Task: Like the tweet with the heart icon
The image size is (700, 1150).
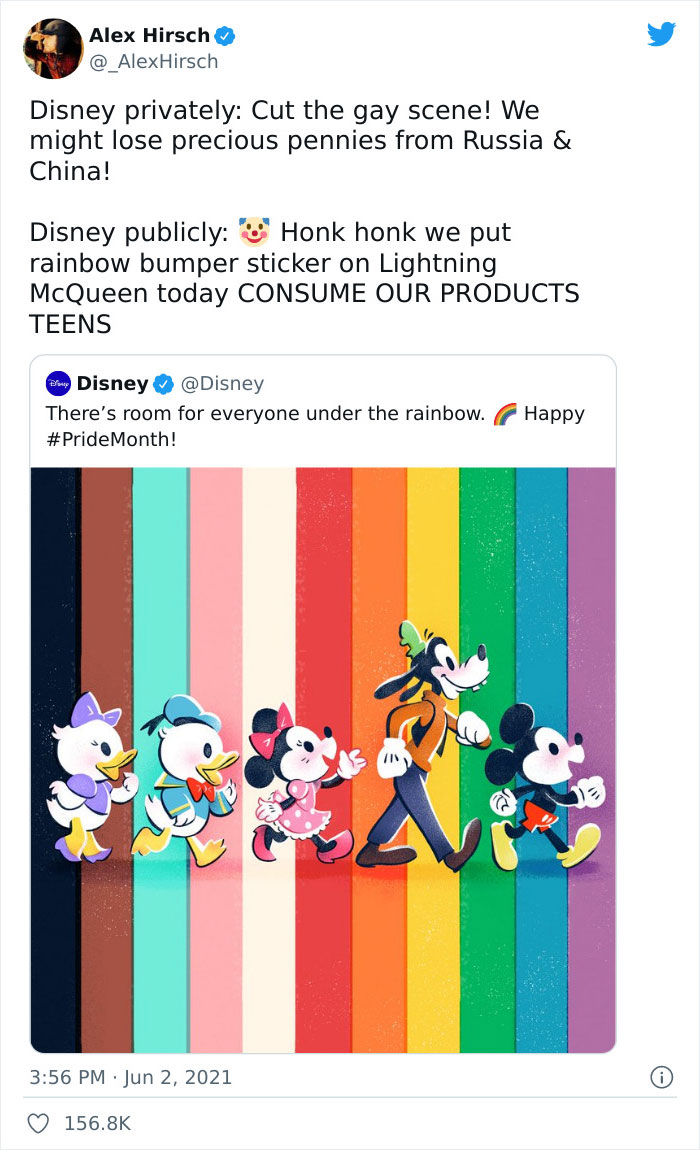Action: [x=40, y=1124]
